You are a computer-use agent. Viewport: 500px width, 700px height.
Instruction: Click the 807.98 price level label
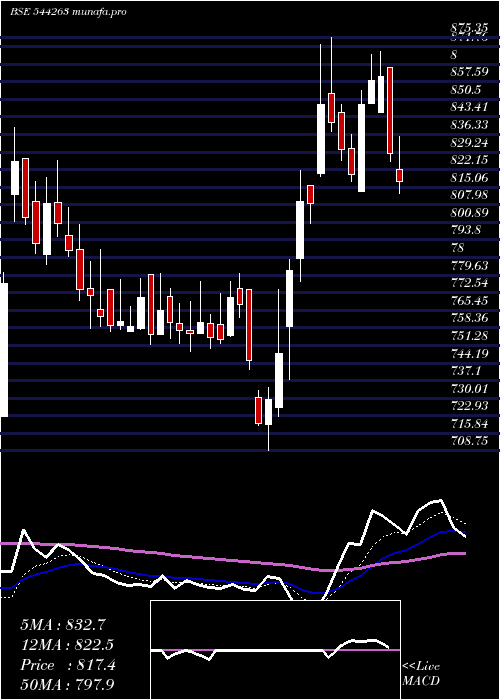tap(470, 196)
